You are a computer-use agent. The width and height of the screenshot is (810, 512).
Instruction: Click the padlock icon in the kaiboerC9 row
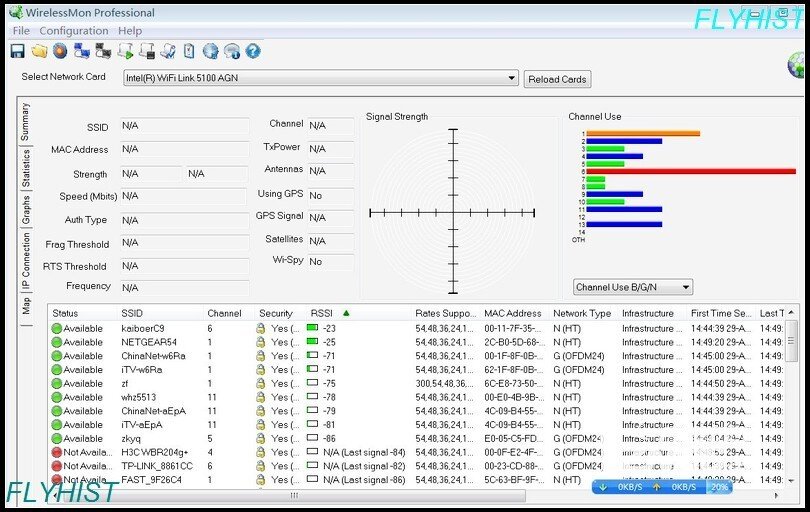[x=261, y=328]
